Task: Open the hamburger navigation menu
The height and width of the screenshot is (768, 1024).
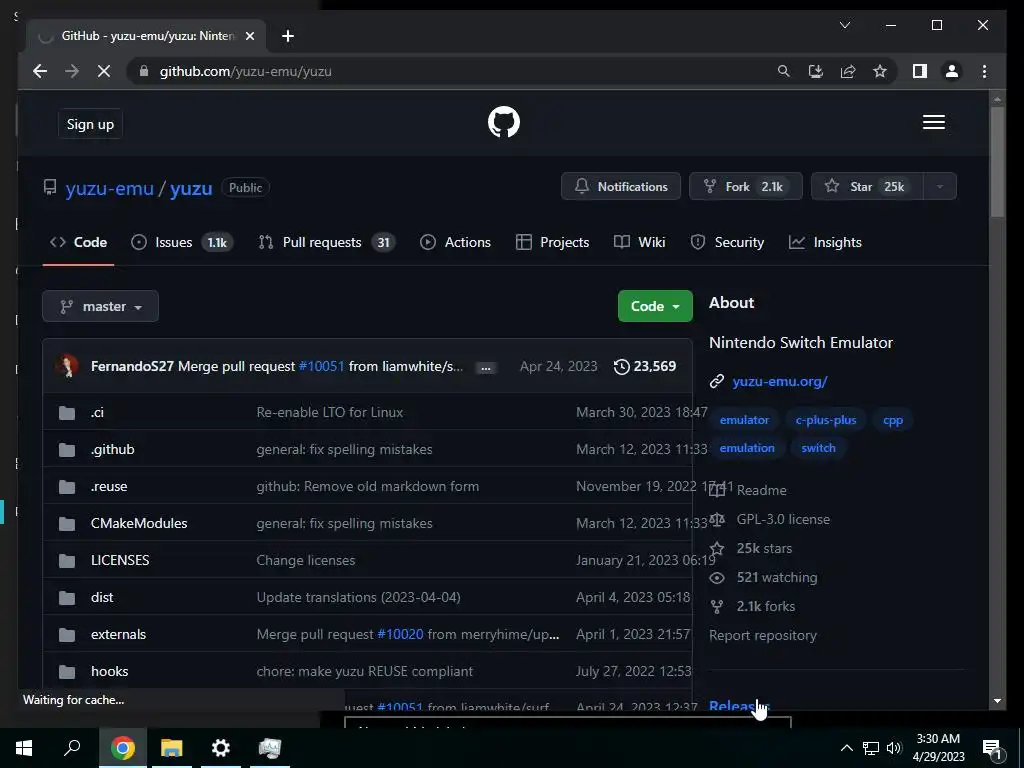Action: coord(933,122)
